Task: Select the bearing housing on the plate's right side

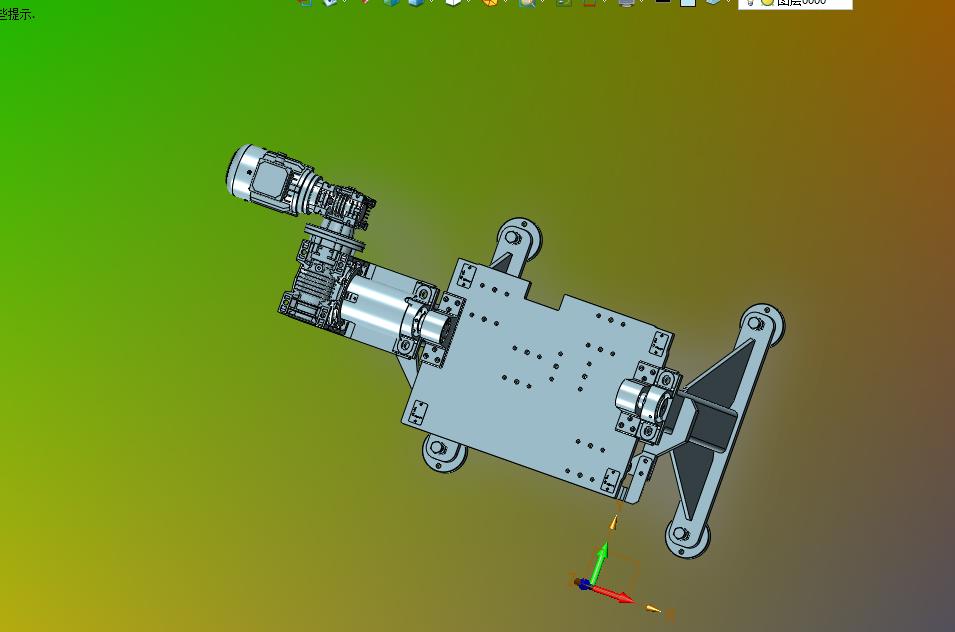Action: [649, 401]
